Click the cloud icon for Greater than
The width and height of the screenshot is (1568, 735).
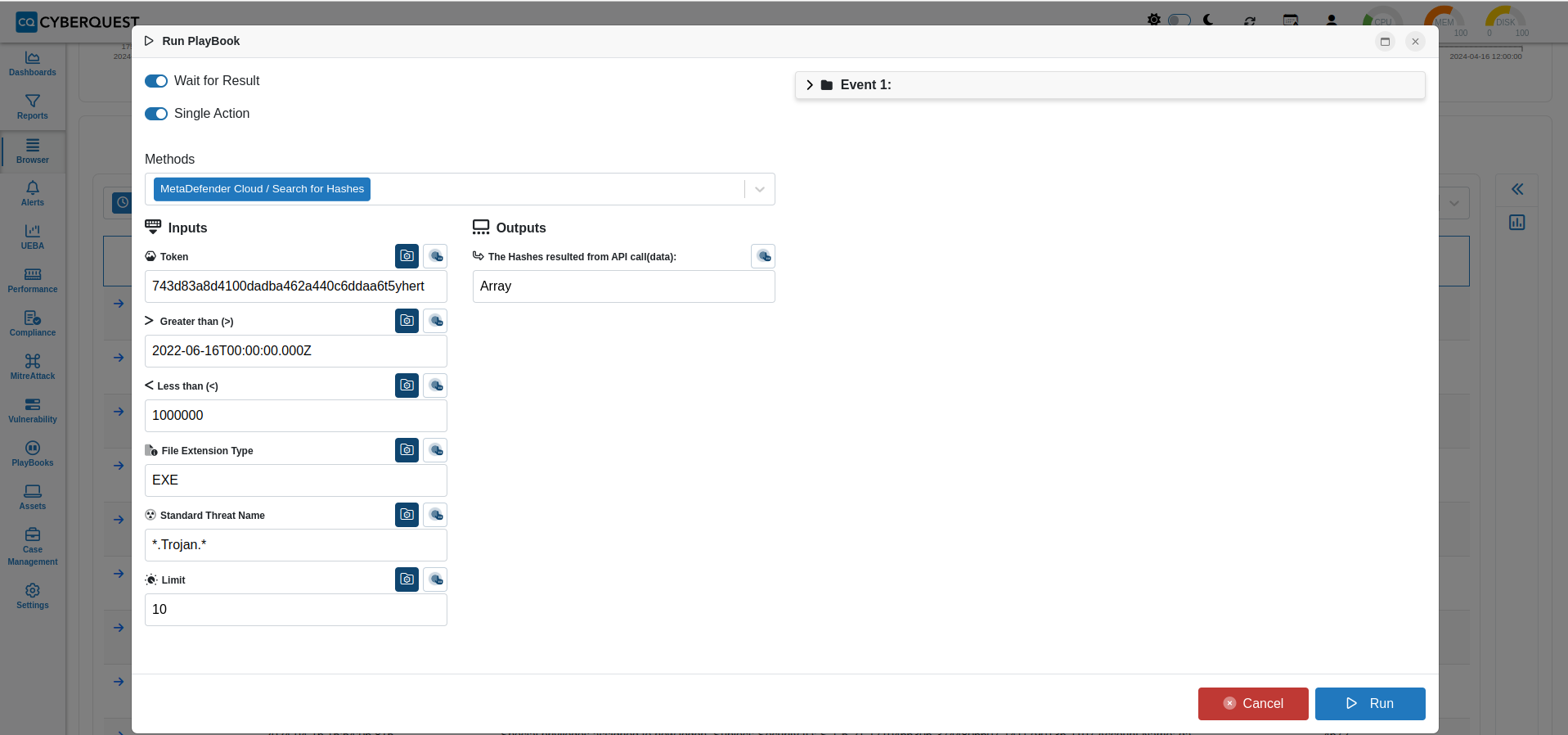436,321
